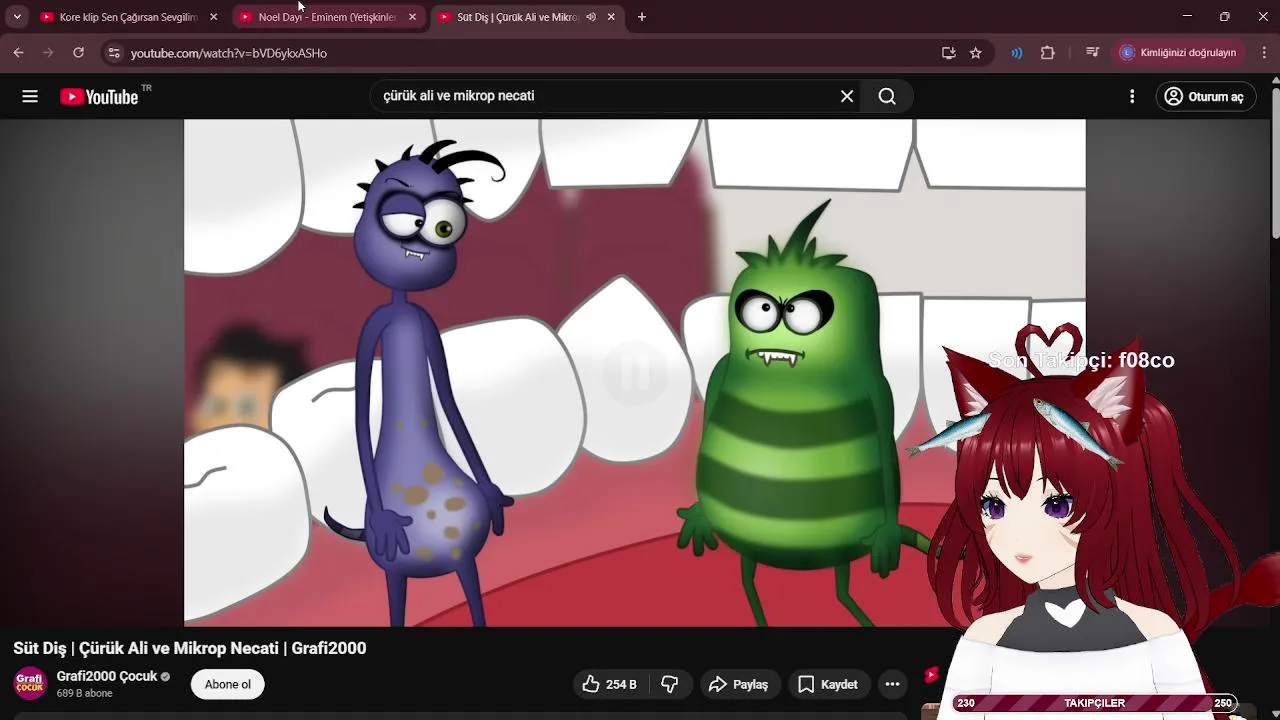Open site information icon in address bar
The image size is (1280, 720).
[x=114, y=53]
